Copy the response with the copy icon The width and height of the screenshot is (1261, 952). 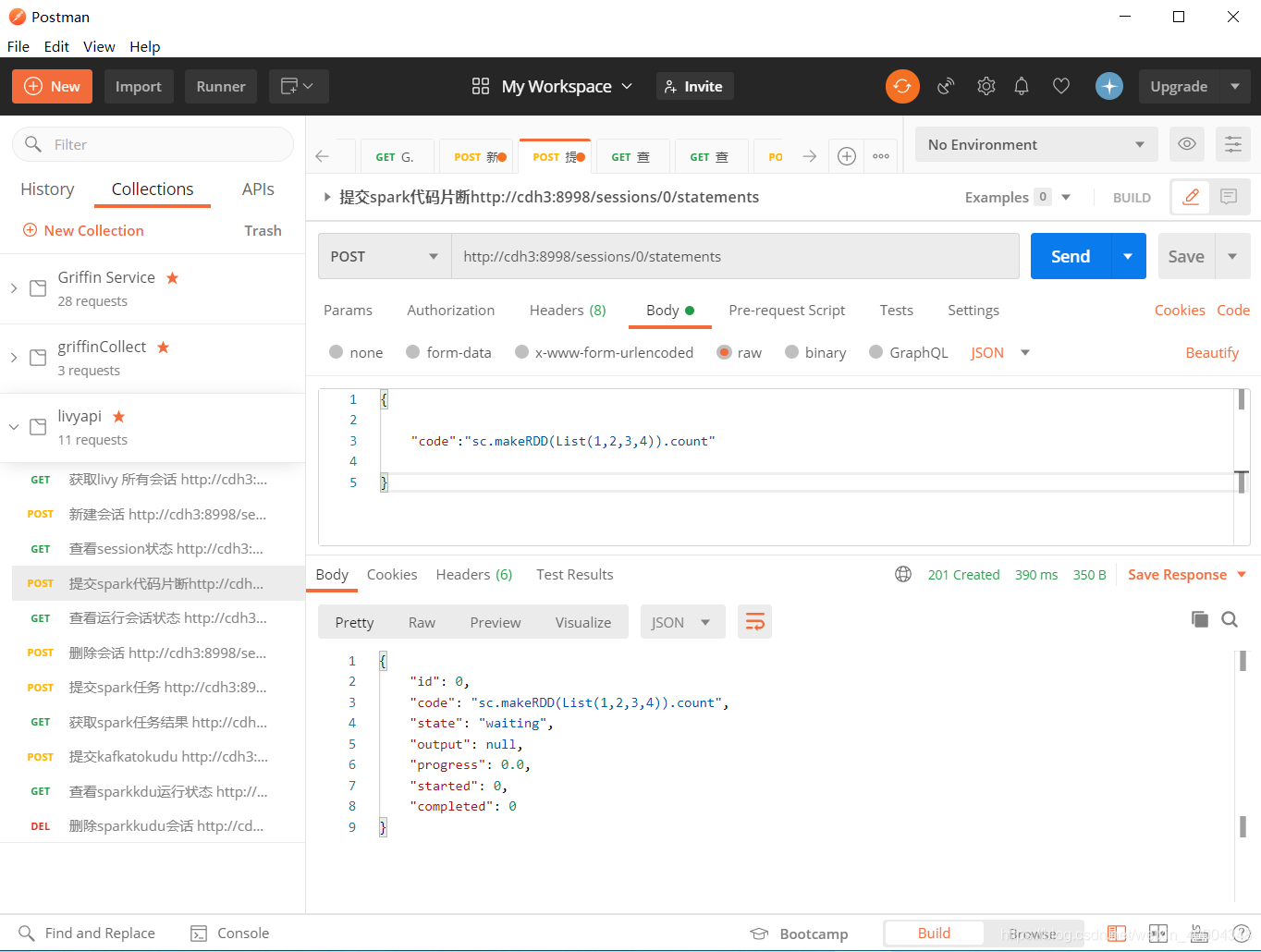(x=1200, y=619)
